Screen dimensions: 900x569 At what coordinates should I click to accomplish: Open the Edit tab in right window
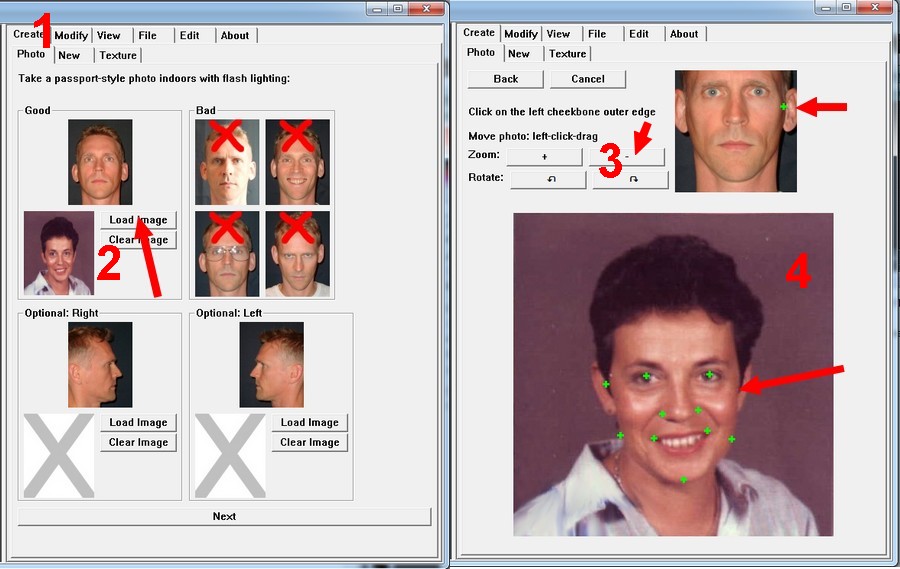coord(639,34)
